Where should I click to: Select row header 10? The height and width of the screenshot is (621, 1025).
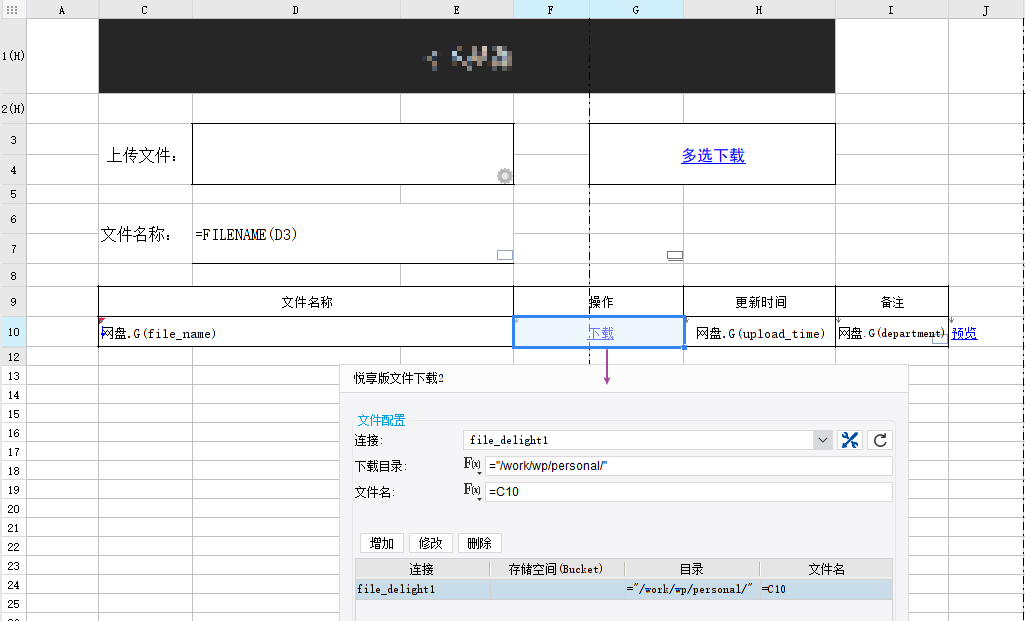pos(13,332)
